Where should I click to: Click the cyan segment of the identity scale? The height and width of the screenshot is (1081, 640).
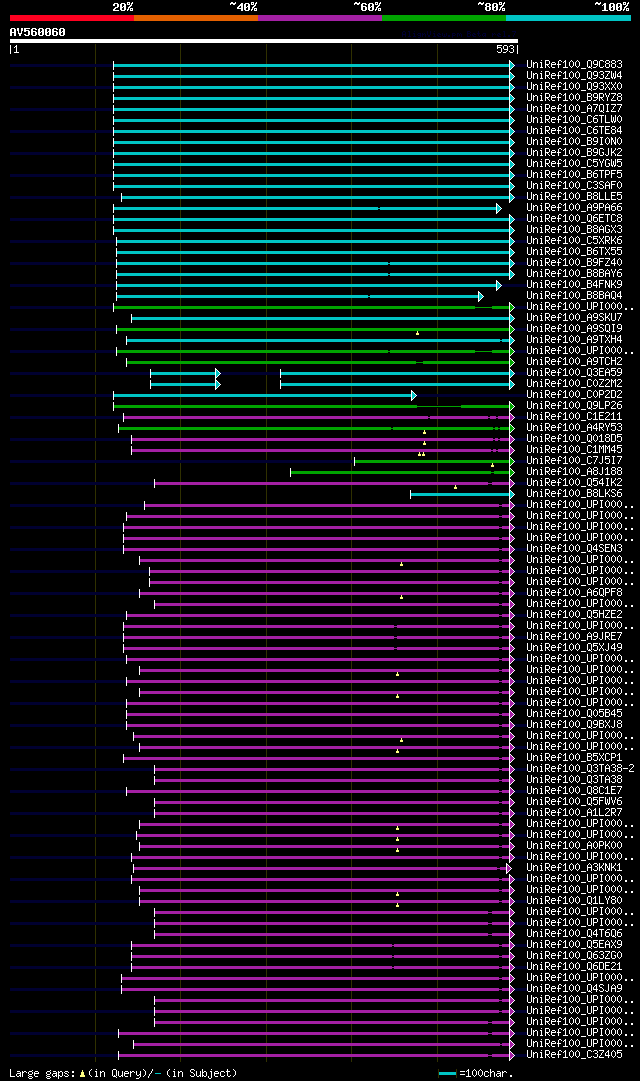point(568,18)
